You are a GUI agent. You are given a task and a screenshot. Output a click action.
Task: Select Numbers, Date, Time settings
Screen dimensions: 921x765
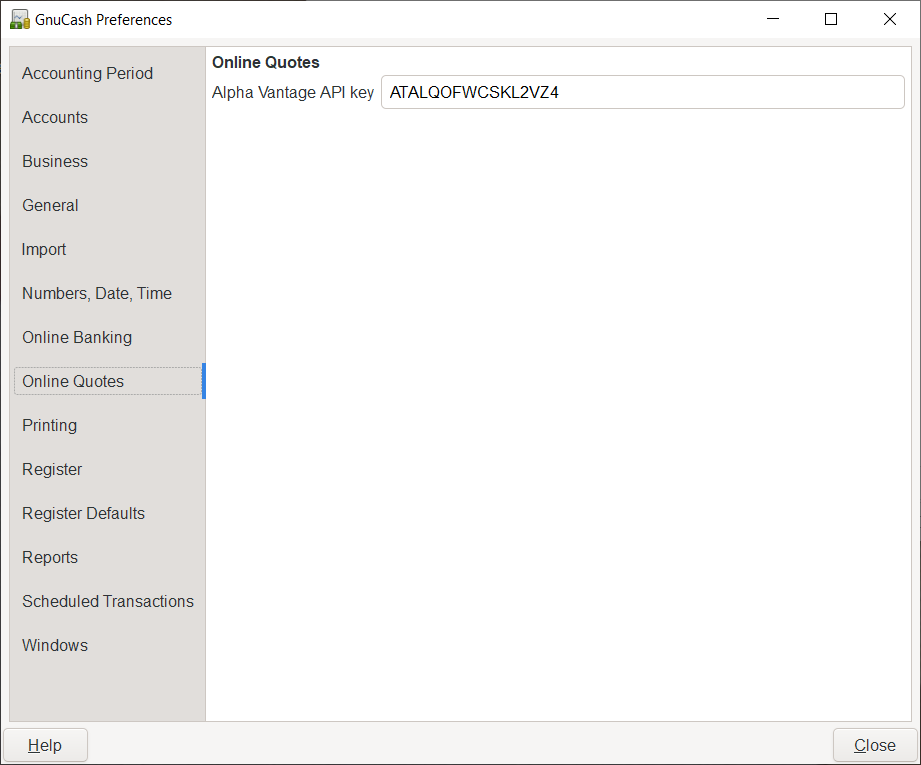click(97, 293)
